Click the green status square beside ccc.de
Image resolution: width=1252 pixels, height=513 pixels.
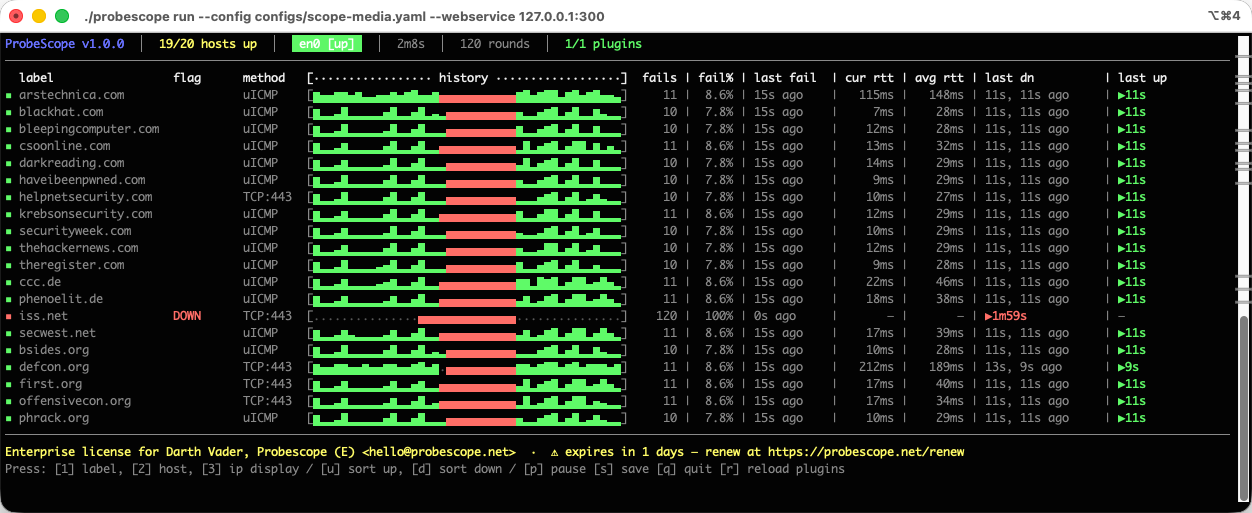[x=9, y=282]
